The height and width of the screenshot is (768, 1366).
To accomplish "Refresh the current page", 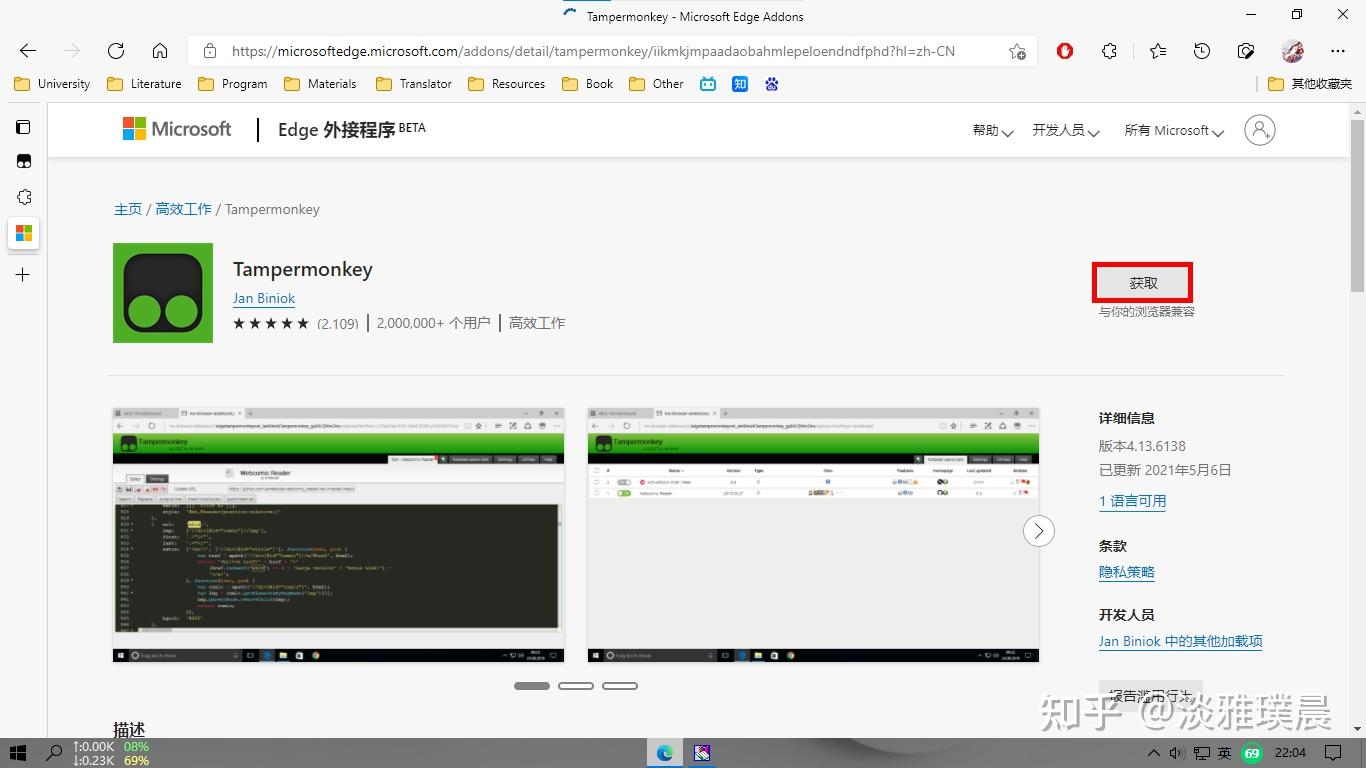I will coord(115,50).
